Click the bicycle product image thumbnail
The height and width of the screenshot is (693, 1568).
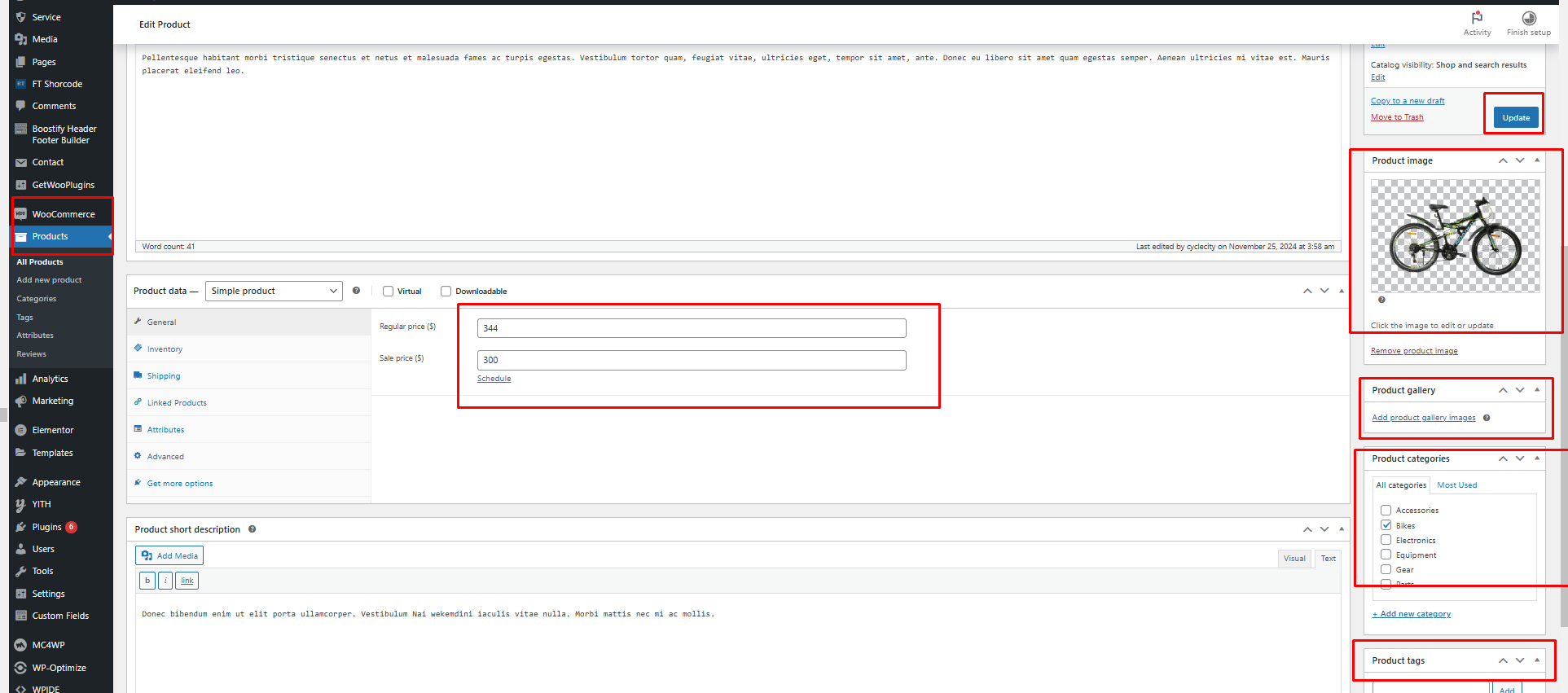1456,236
